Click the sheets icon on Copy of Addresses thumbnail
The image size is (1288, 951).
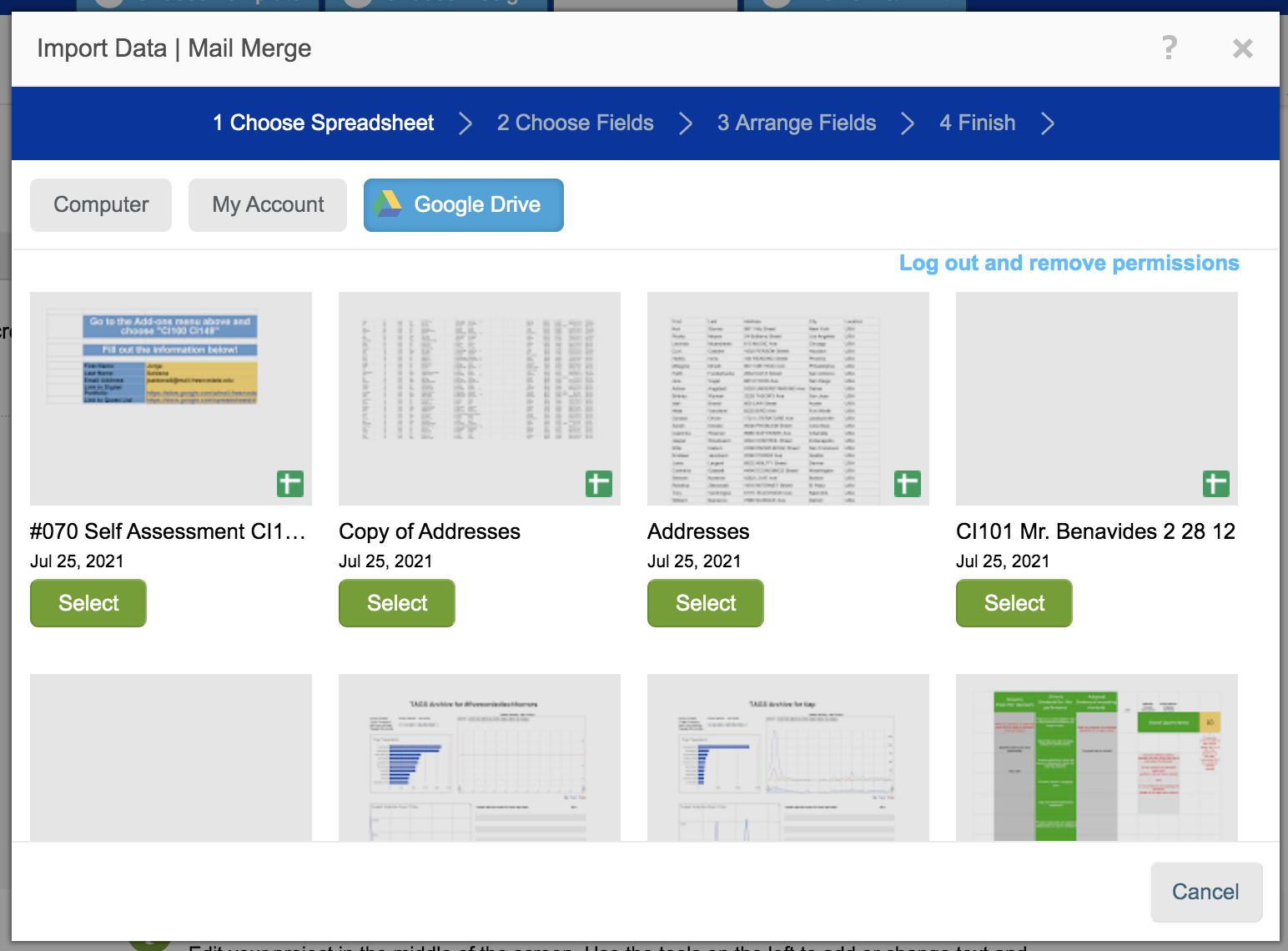599,484
